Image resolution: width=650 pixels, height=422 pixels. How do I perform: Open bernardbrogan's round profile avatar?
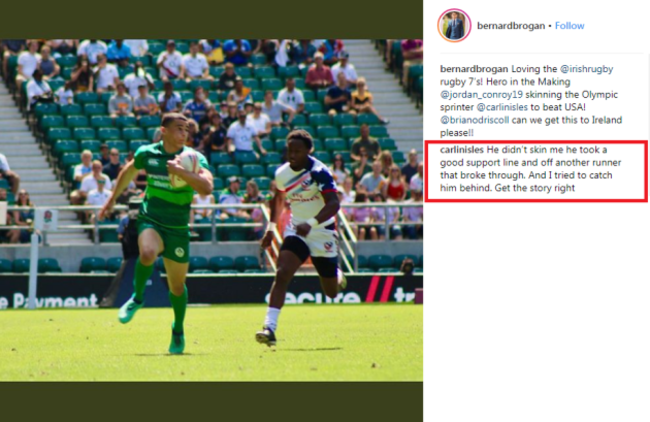coord(454,26)
